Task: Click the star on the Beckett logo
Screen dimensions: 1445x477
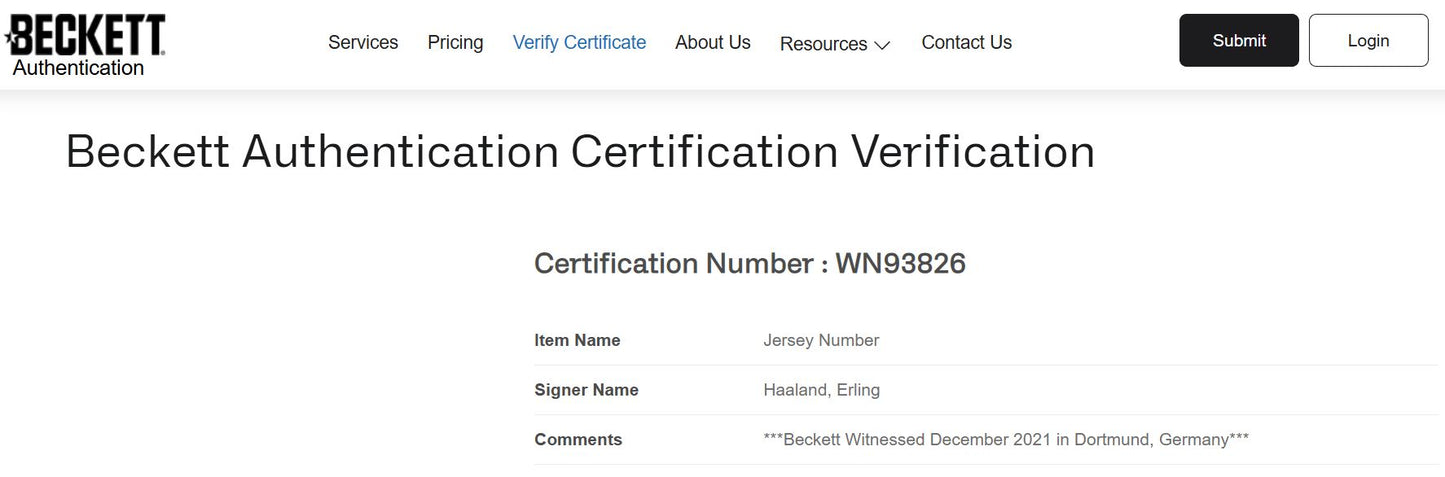Action: click(x=11, y=40)
